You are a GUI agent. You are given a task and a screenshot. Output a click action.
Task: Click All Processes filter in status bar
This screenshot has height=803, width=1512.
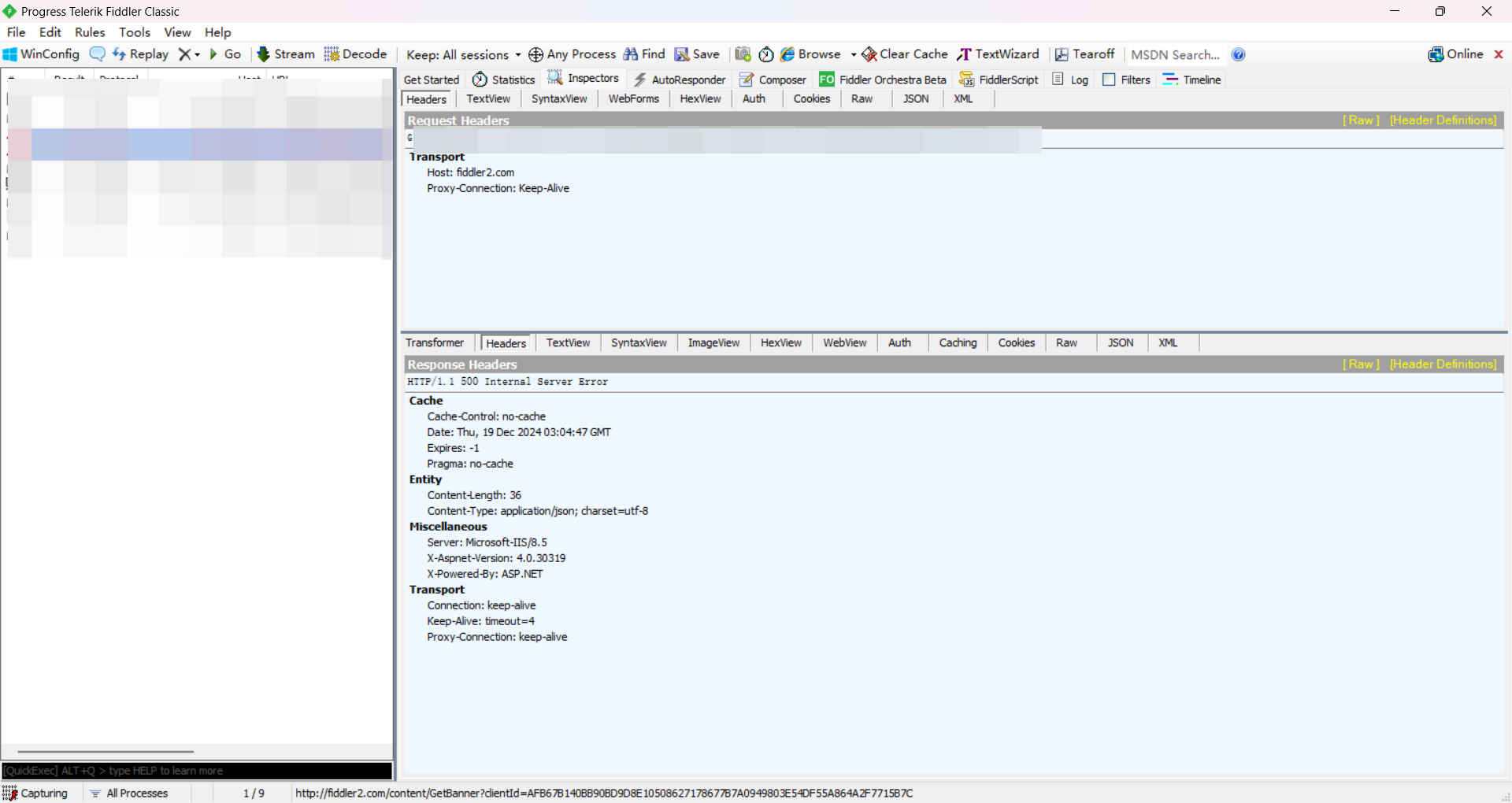pos(129,793)
